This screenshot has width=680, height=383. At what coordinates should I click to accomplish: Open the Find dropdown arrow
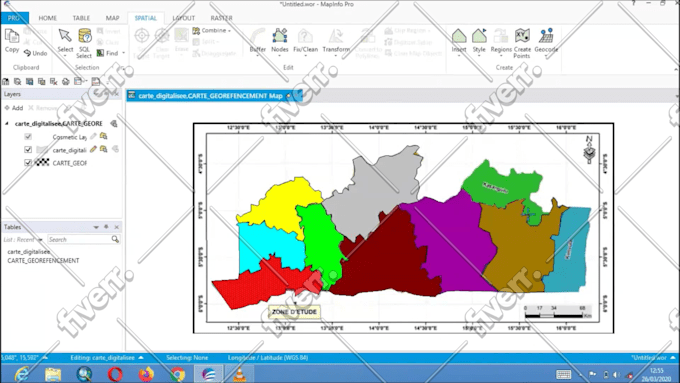tap(123, 53)
